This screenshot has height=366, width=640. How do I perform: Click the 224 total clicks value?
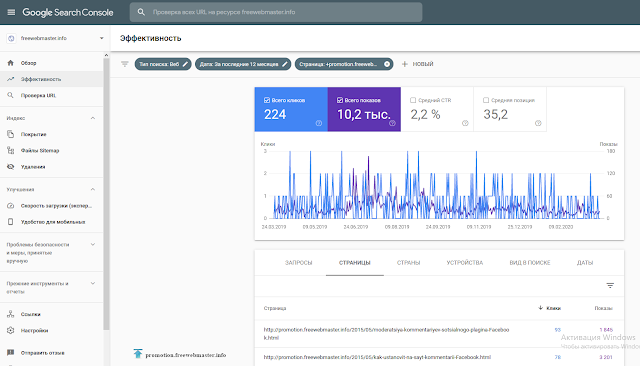coord(275,115)
